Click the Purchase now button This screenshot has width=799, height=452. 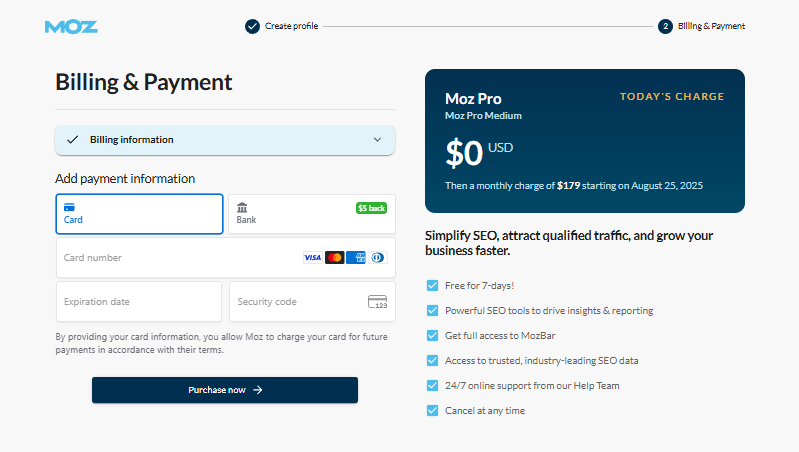[225, 390]
